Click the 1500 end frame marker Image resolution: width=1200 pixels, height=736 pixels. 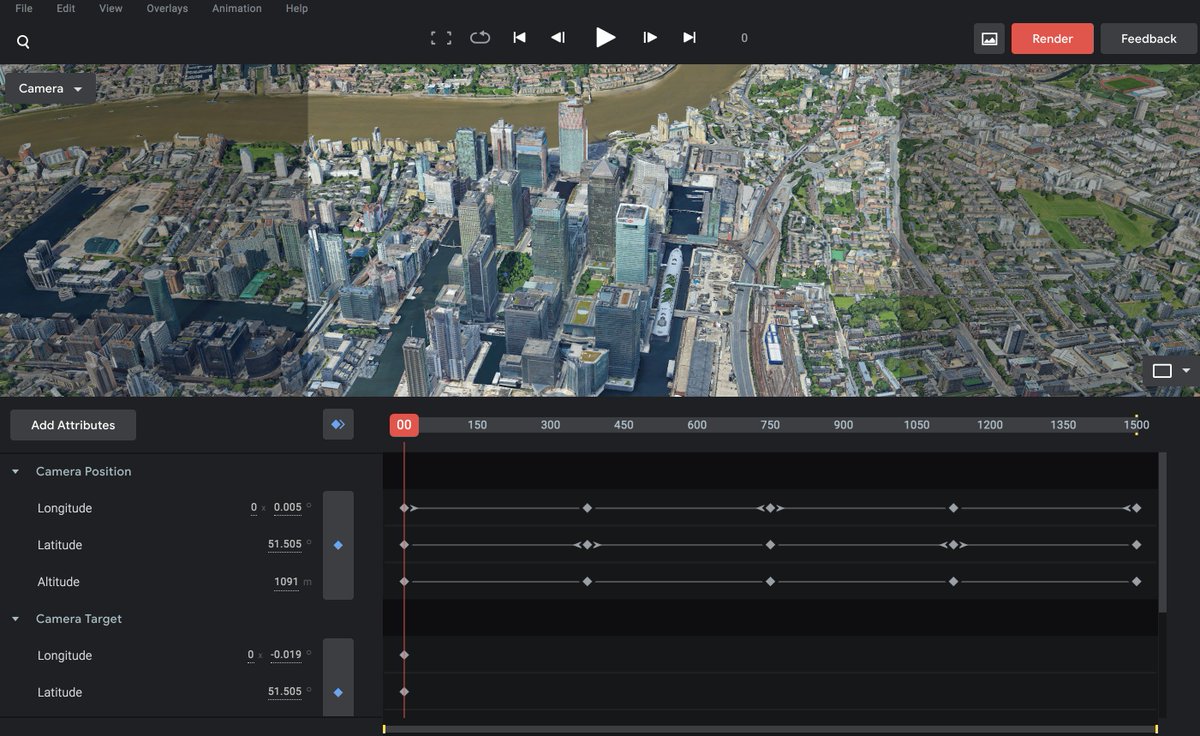tap(1136, 425)
